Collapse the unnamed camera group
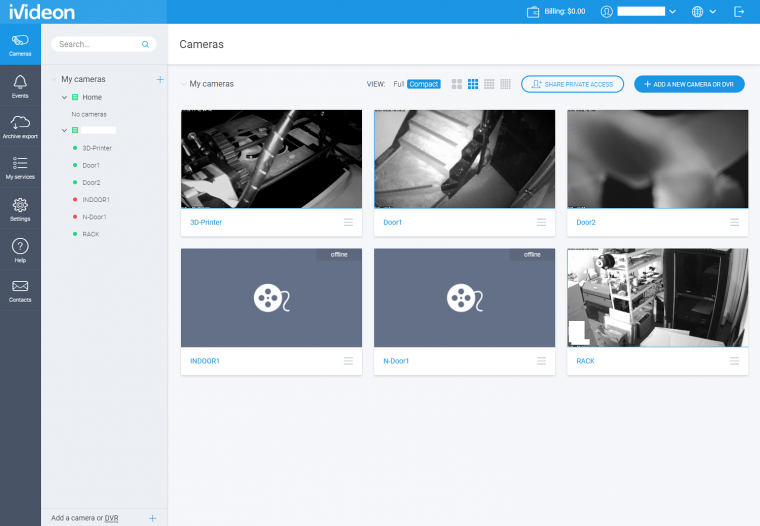This screenshot has height=526, width=760. click(x=64, y=130)
